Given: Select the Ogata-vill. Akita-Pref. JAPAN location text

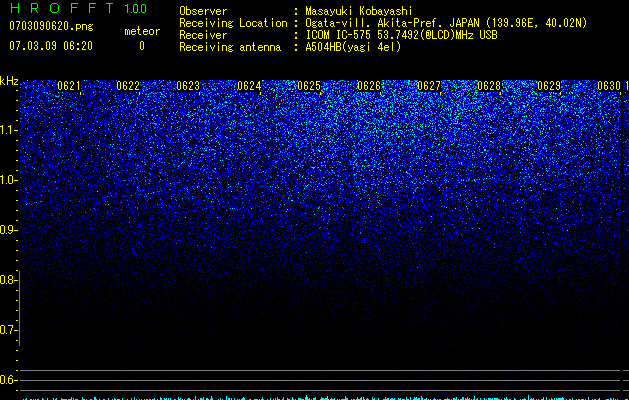Looking at the screenshot, I should pos(446,23).
